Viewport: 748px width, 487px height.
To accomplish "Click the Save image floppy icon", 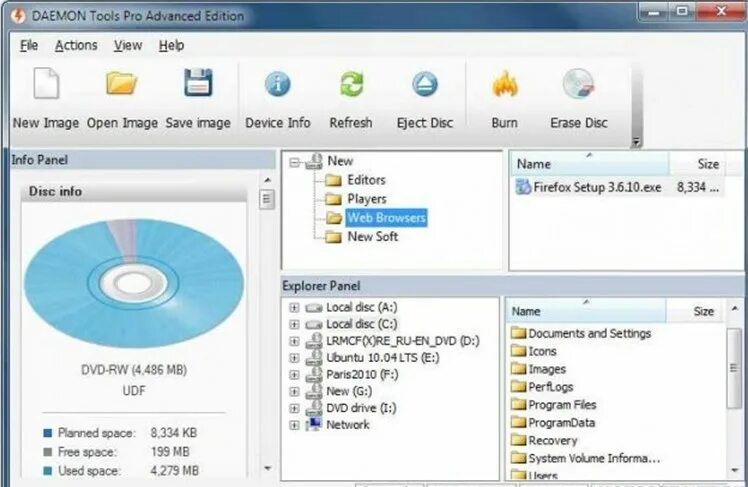I will pos(198,83).
